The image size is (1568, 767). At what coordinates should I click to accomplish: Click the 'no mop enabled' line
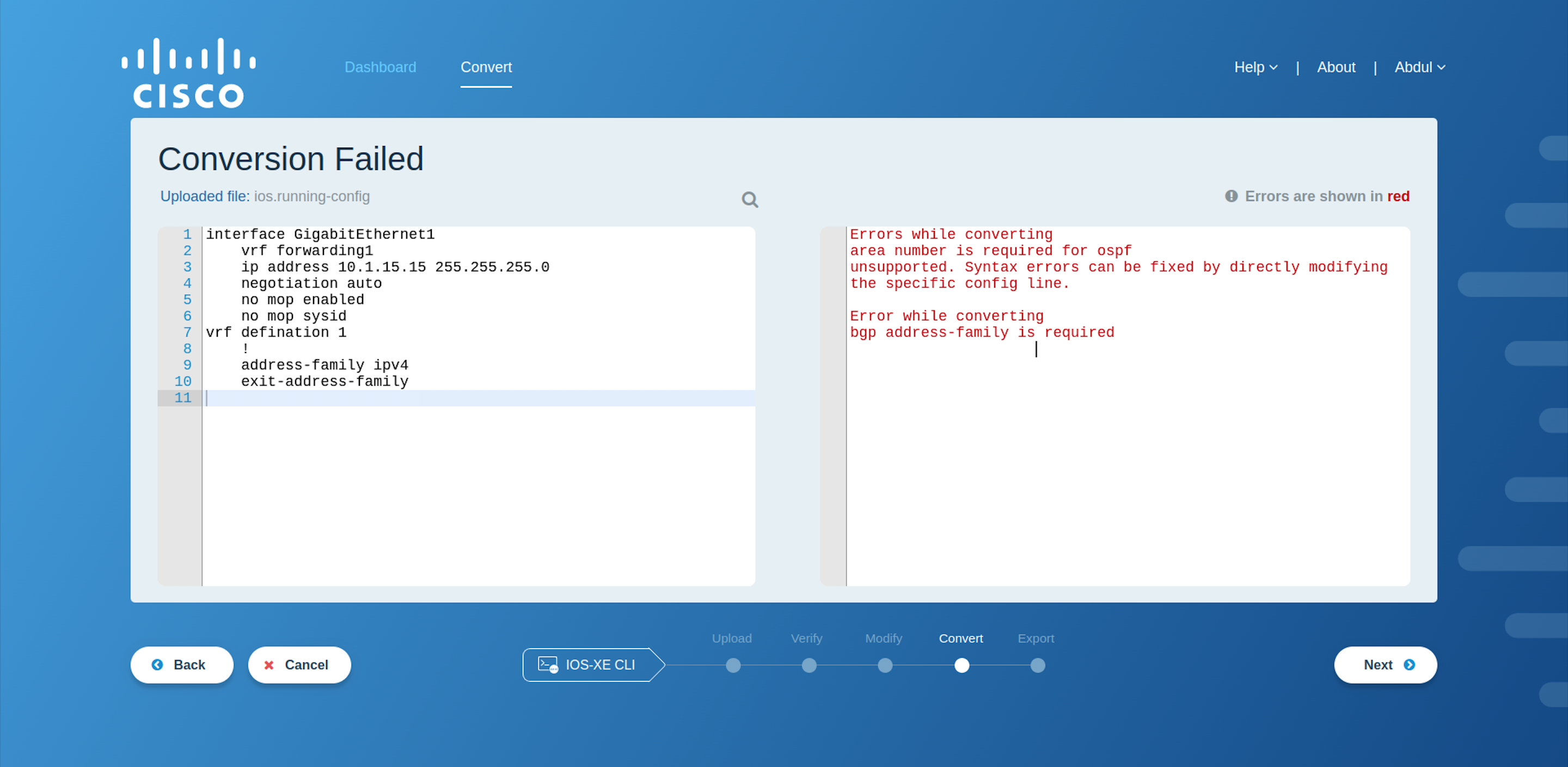click(303, 300)
